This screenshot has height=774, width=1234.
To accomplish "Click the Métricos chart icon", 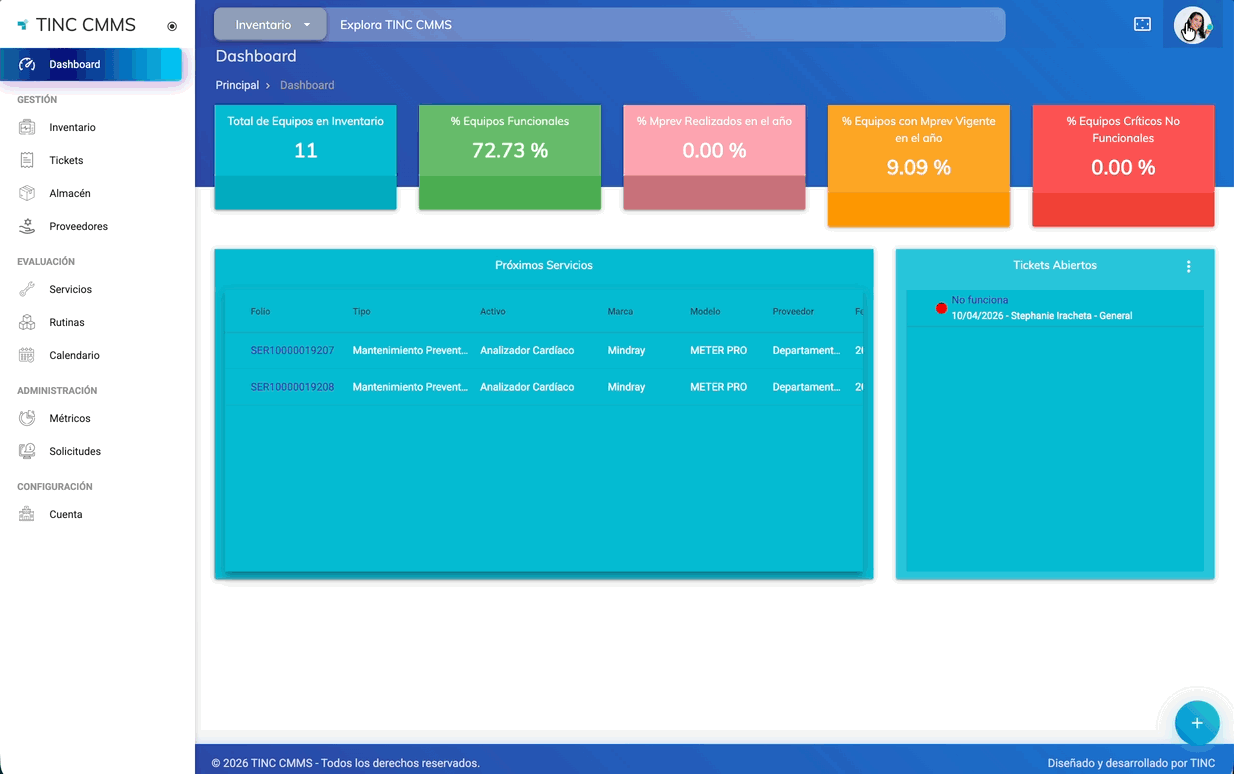I will [27, 419].
